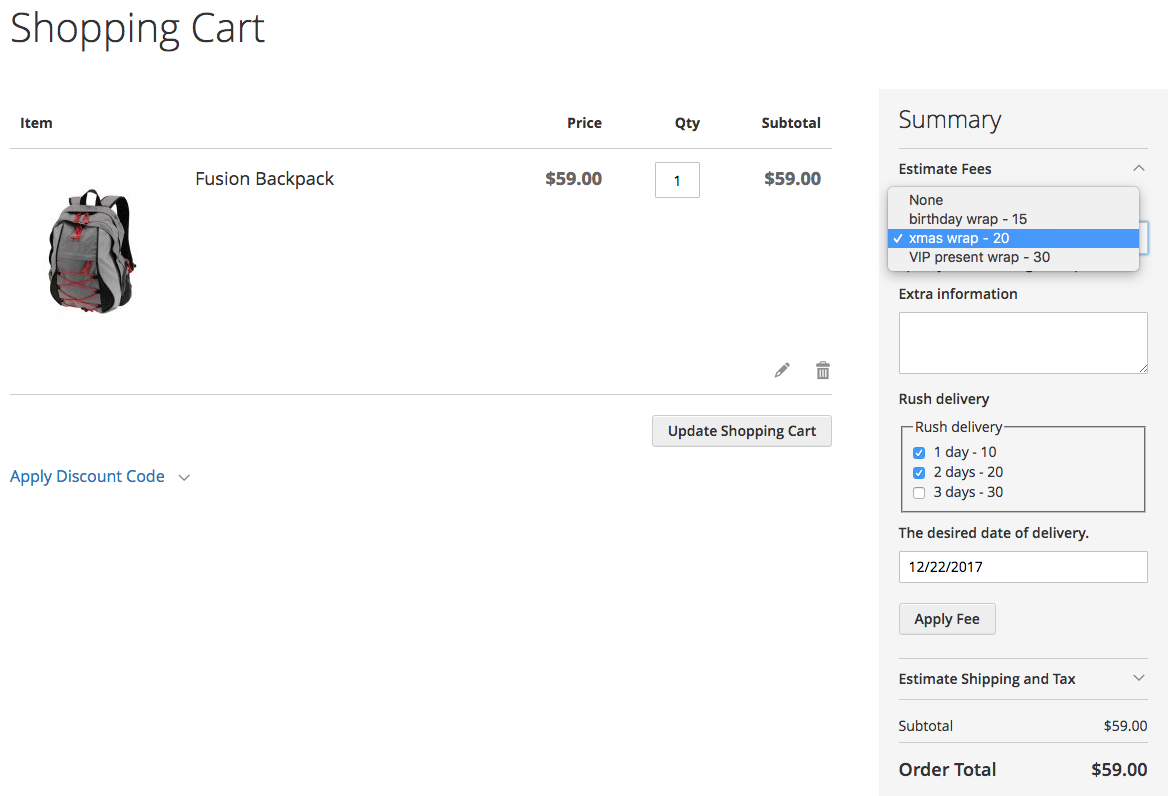Viewport: 1168px width, 796px height.
Task: Click the Estimate Fees heading
Action: 945,169
